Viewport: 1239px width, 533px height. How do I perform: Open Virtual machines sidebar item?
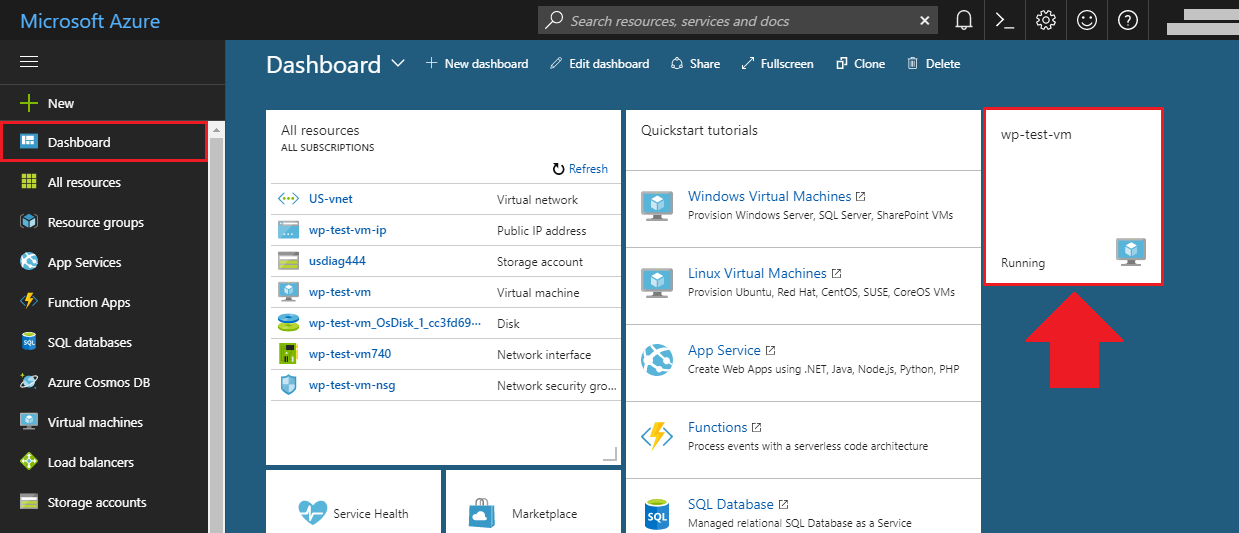click(104, 422)
